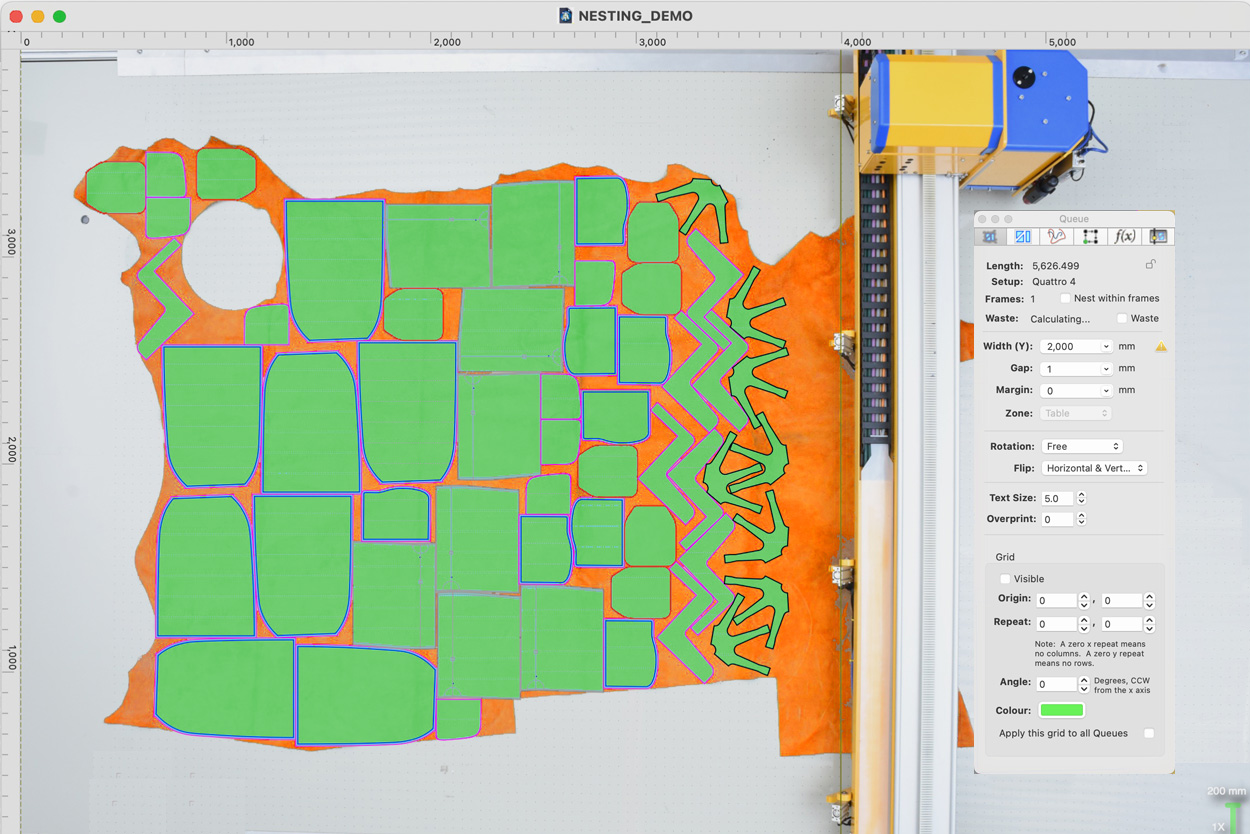Expand the Gap value dropdown
This screenshot has width=1250, height=834.
(x=1106, y=369)
